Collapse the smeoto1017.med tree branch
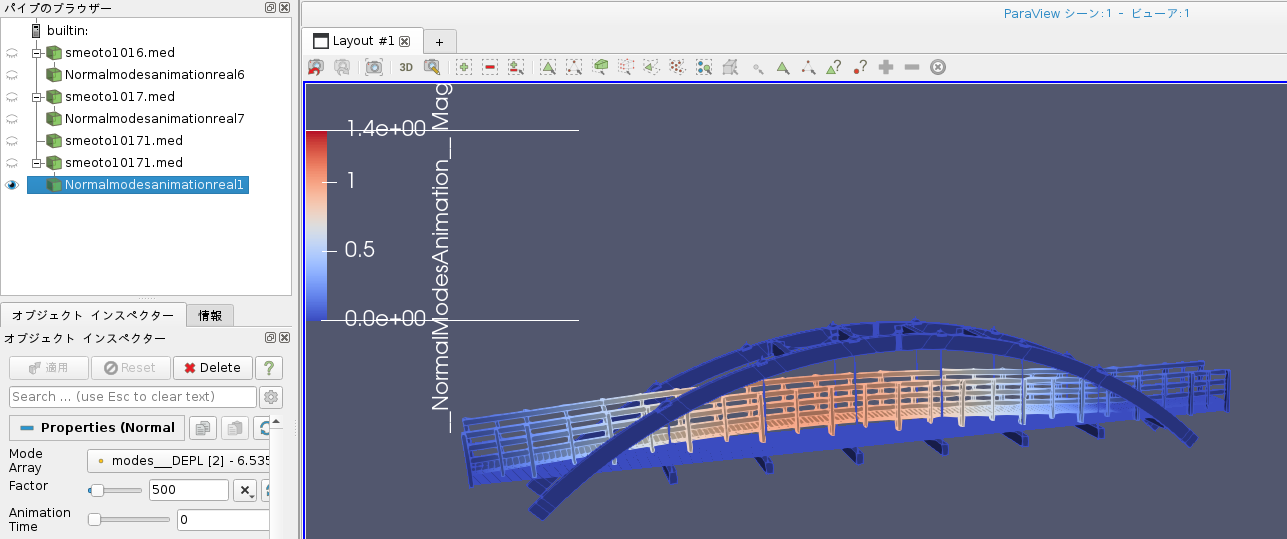Screen dimensions: 1287x539 tap(37, 97)
